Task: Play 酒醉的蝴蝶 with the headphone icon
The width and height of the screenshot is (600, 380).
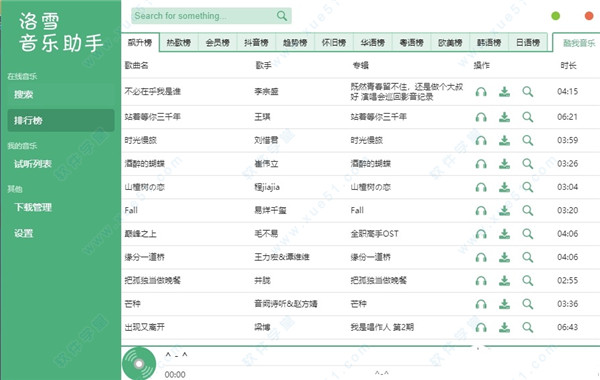Action: click(x=481, y=164)
